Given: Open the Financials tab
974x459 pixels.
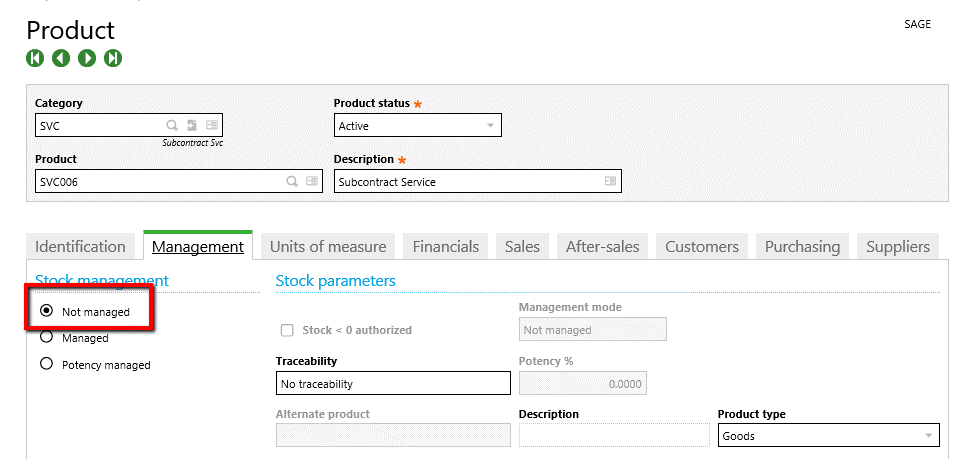Looking at the screenshot, I should click(x=445, y=246).
